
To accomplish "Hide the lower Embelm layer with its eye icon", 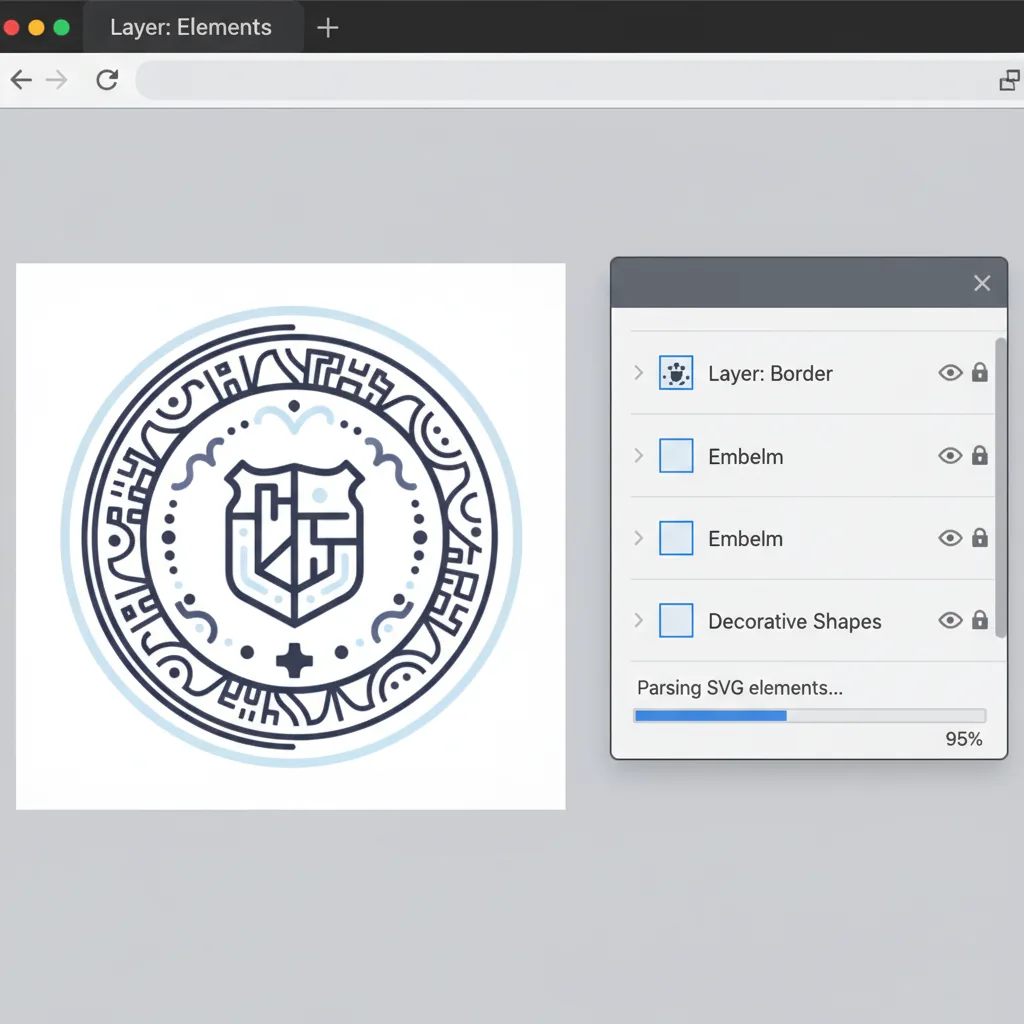I will pyautogui.click(x=950, y=538).
